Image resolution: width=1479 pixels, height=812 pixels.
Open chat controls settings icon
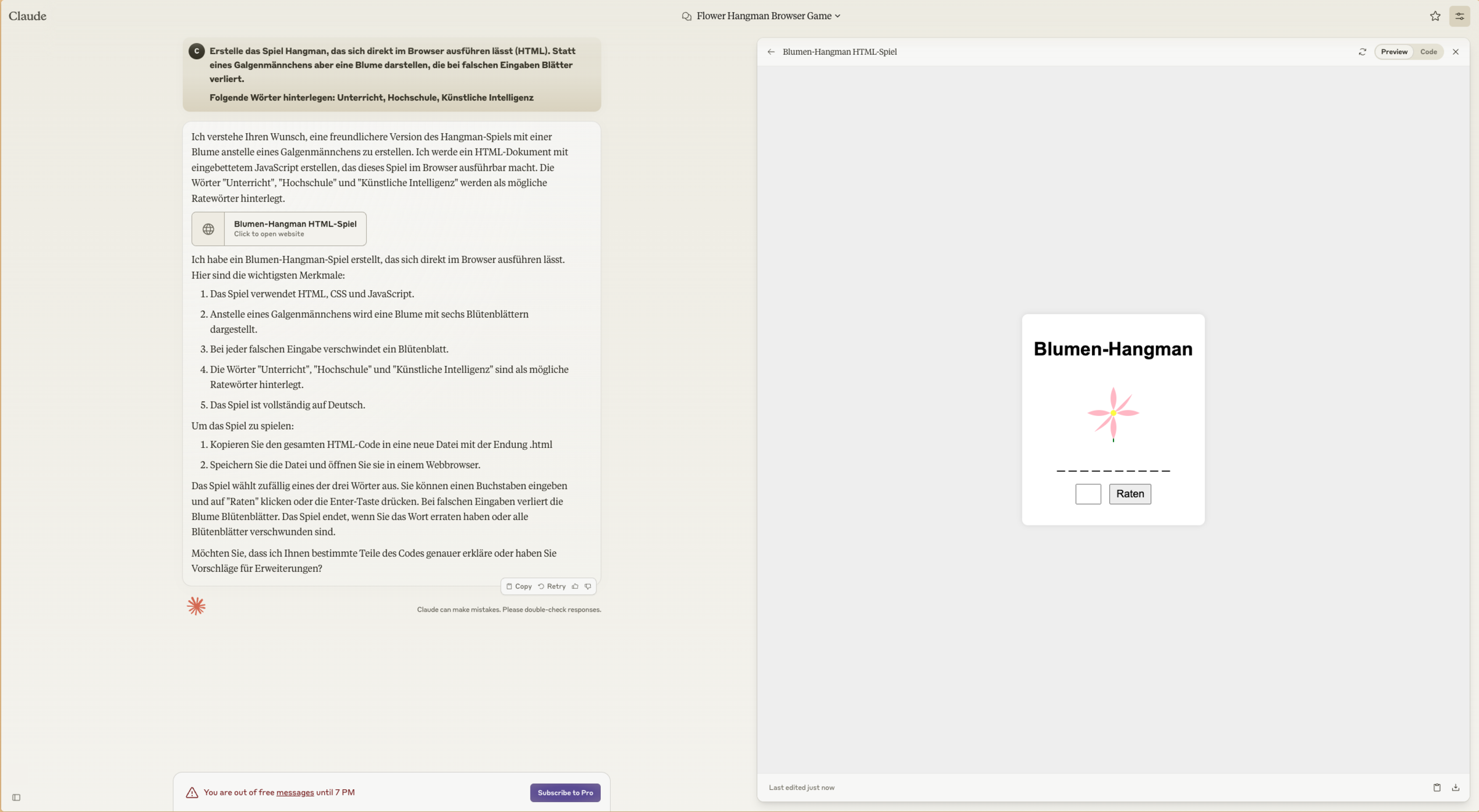click(1459, 16)
